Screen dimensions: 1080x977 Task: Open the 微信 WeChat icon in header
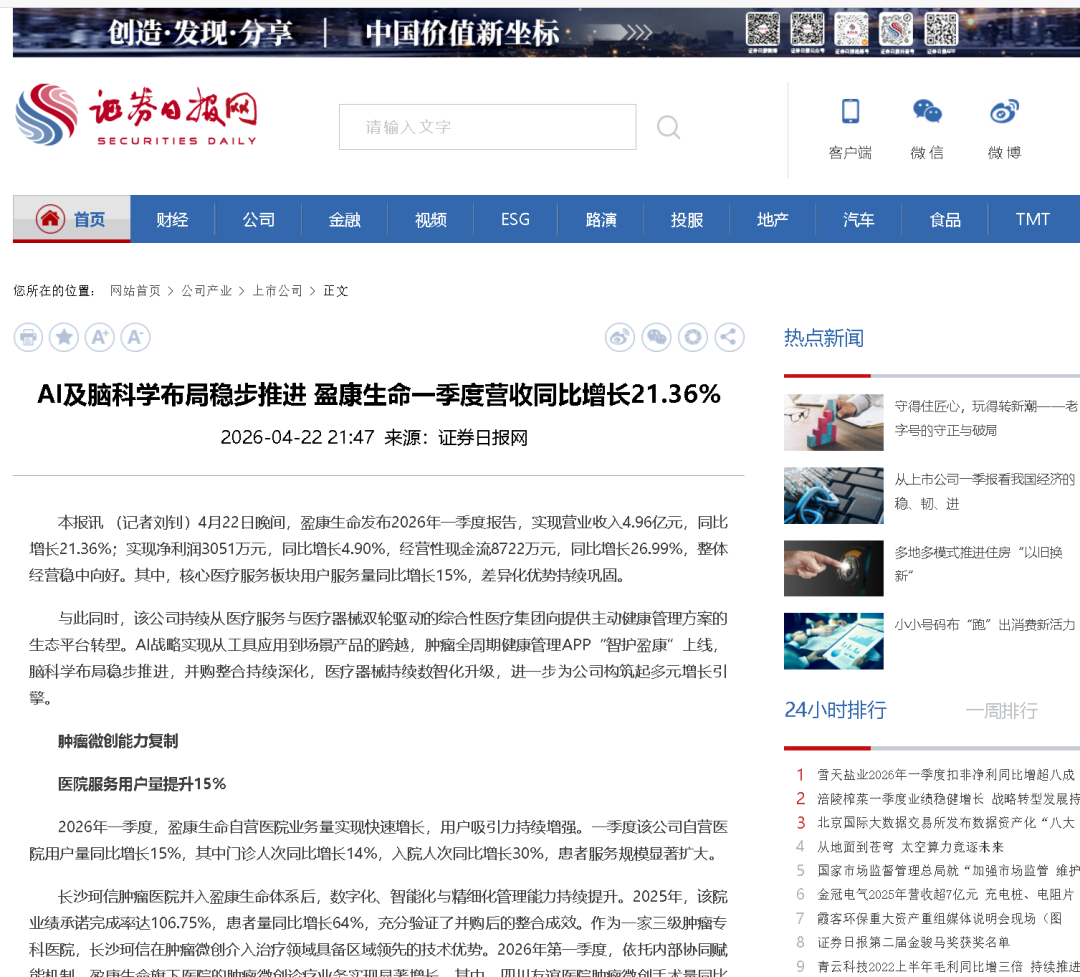[x=927, y=111]
